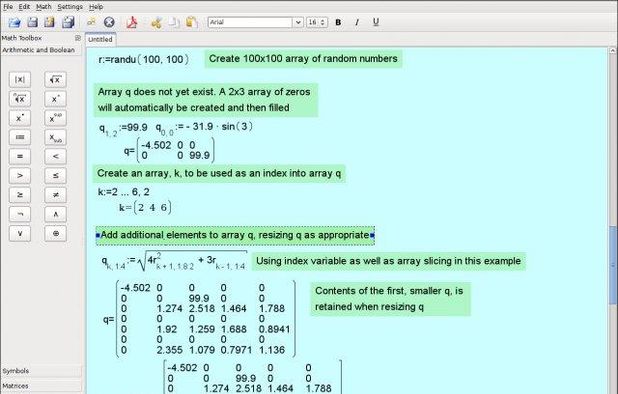This screenshot has width=618, height=394.
Task: Insert absolute value |x| operator
Action: coord(20,80)
